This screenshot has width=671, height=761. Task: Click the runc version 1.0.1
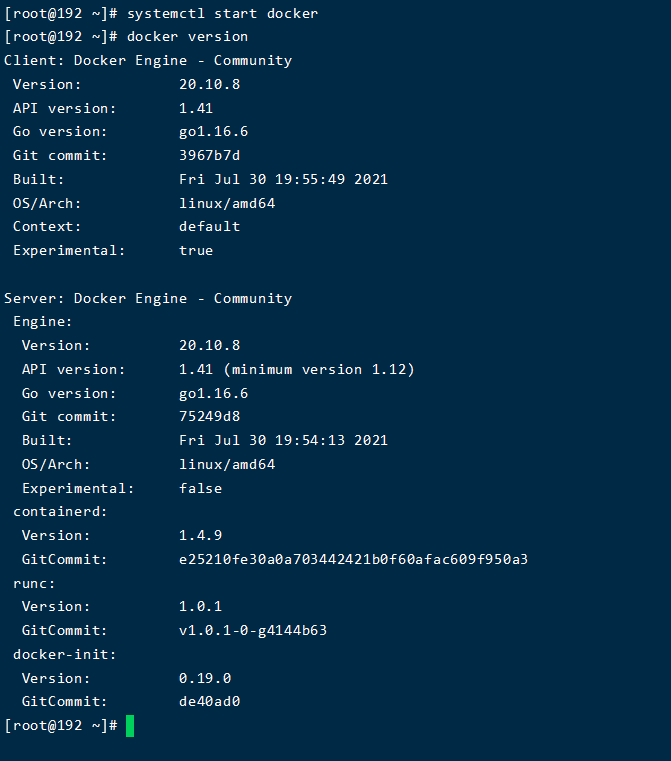click(x=200, y=607)
